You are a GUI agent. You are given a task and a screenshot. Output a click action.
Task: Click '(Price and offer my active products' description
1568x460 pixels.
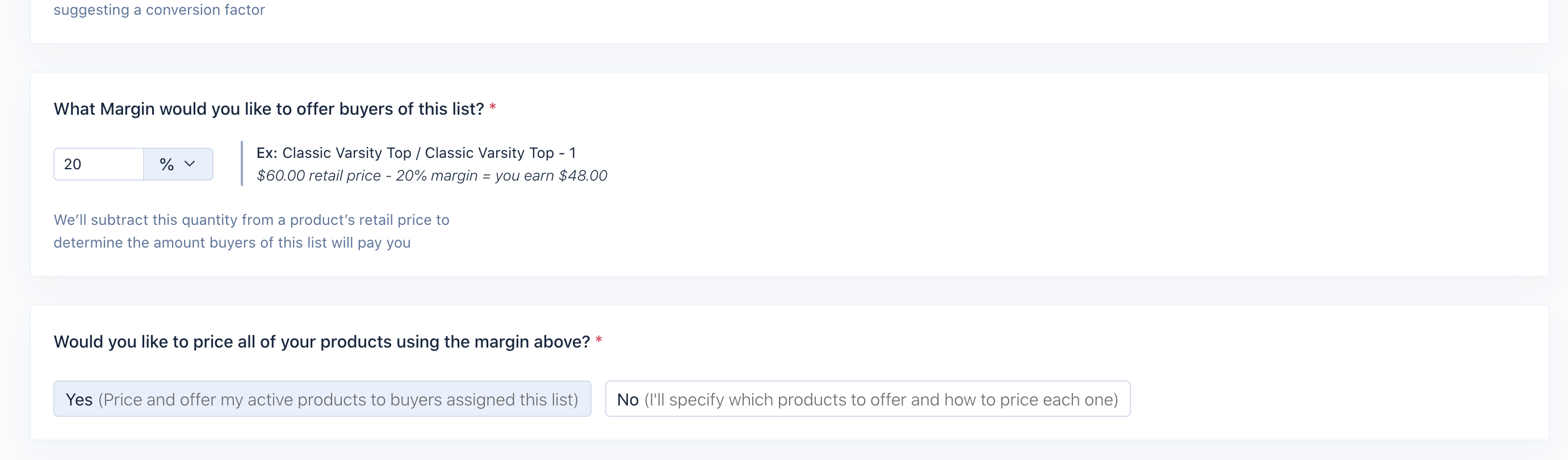pos(338,400)
